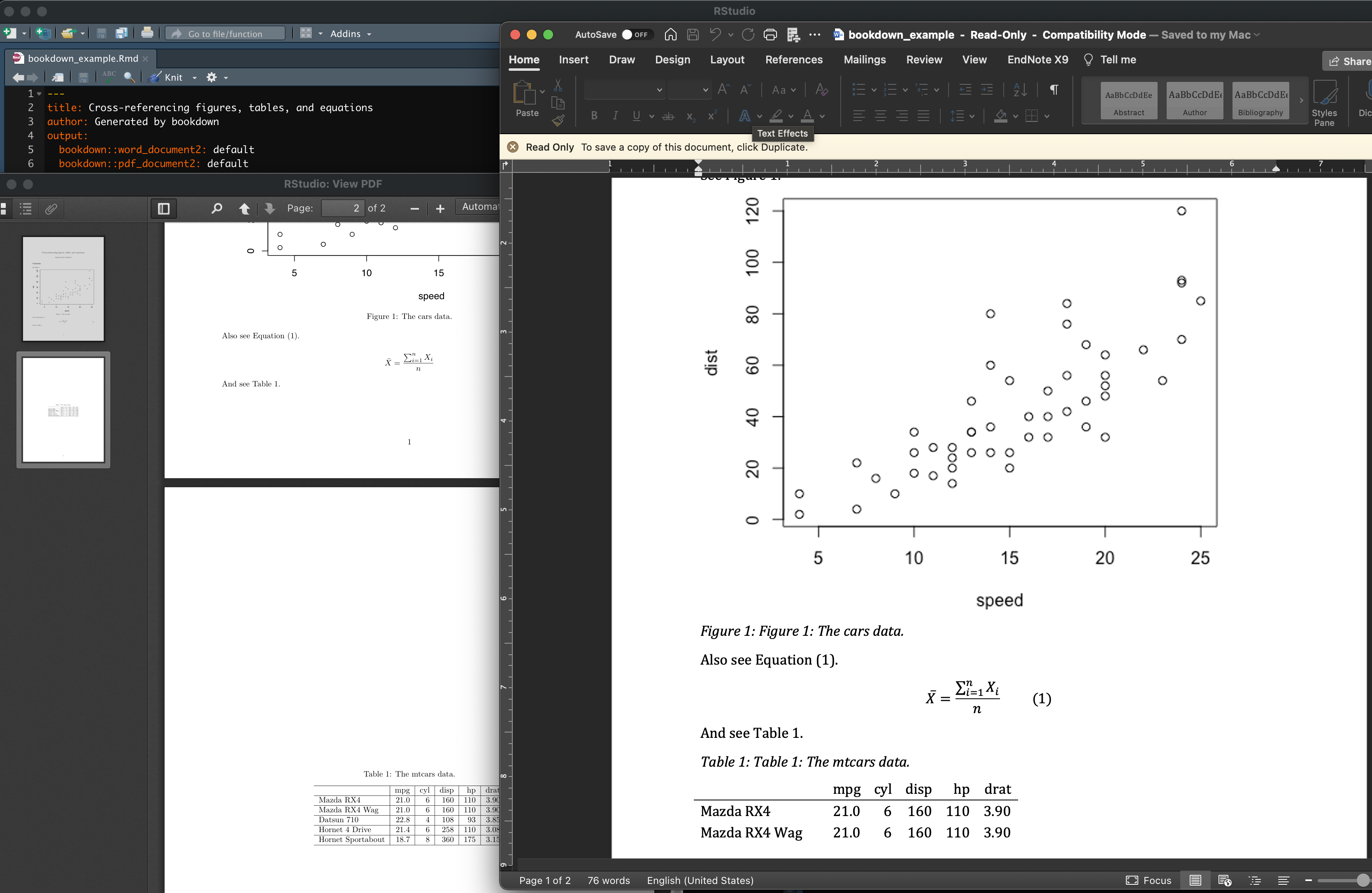Click the search magnifier in View PDF pane
The width and height of the screenshot is (1372, 893).
(217, 209)
